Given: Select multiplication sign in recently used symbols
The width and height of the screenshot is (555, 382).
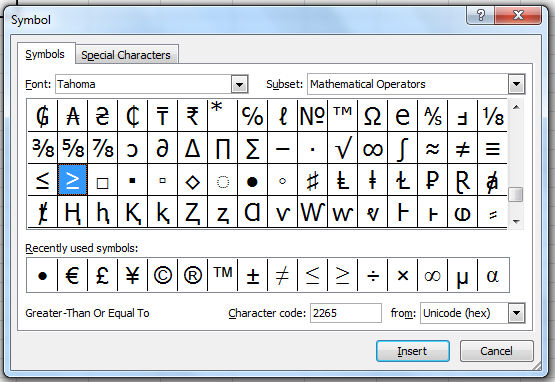Looking at the screenshot, I should pyautogui.click(x=403, y=275).
